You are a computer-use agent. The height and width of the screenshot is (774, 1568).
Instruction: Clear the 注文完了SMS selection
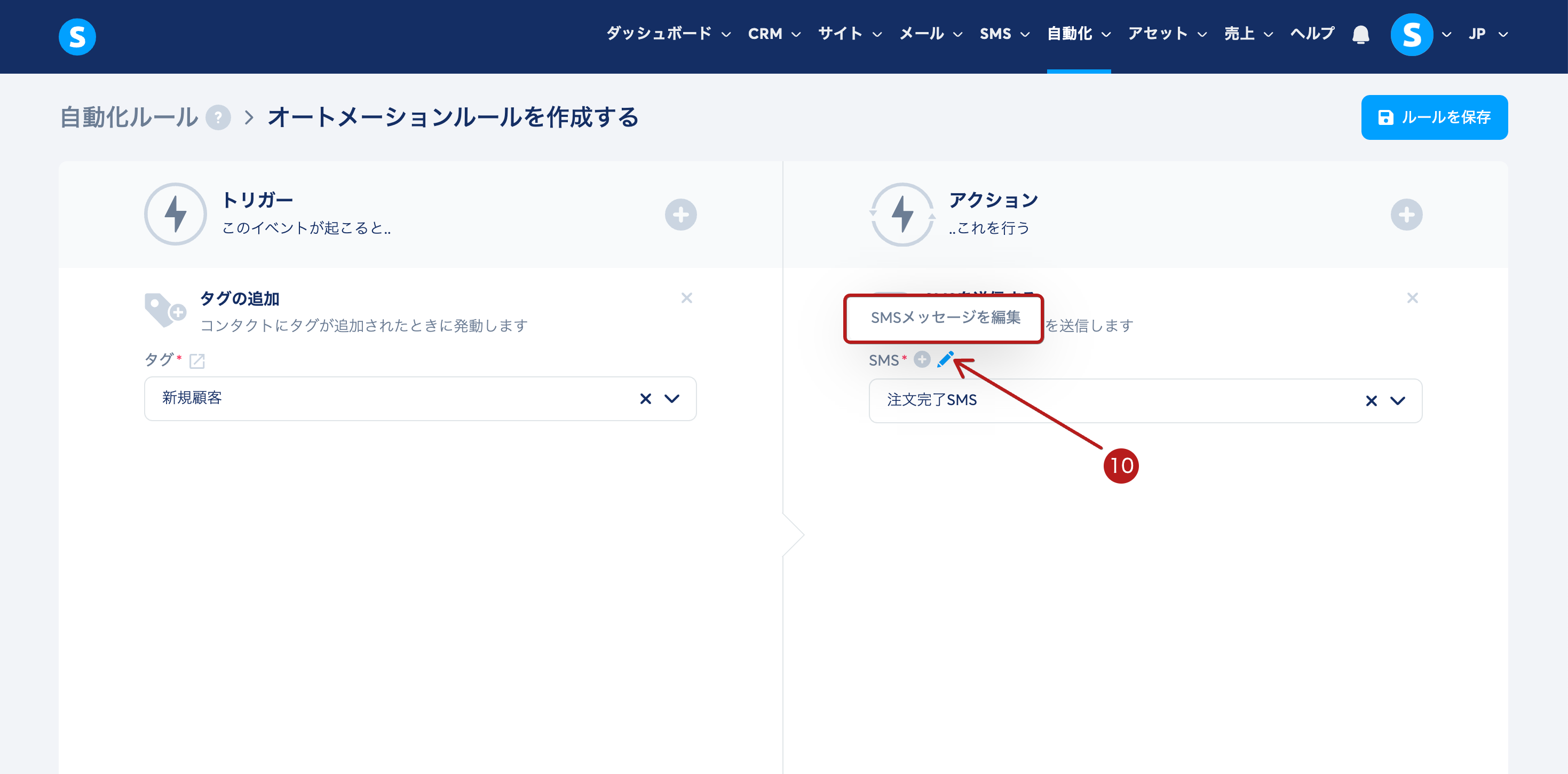(1371, 401)
